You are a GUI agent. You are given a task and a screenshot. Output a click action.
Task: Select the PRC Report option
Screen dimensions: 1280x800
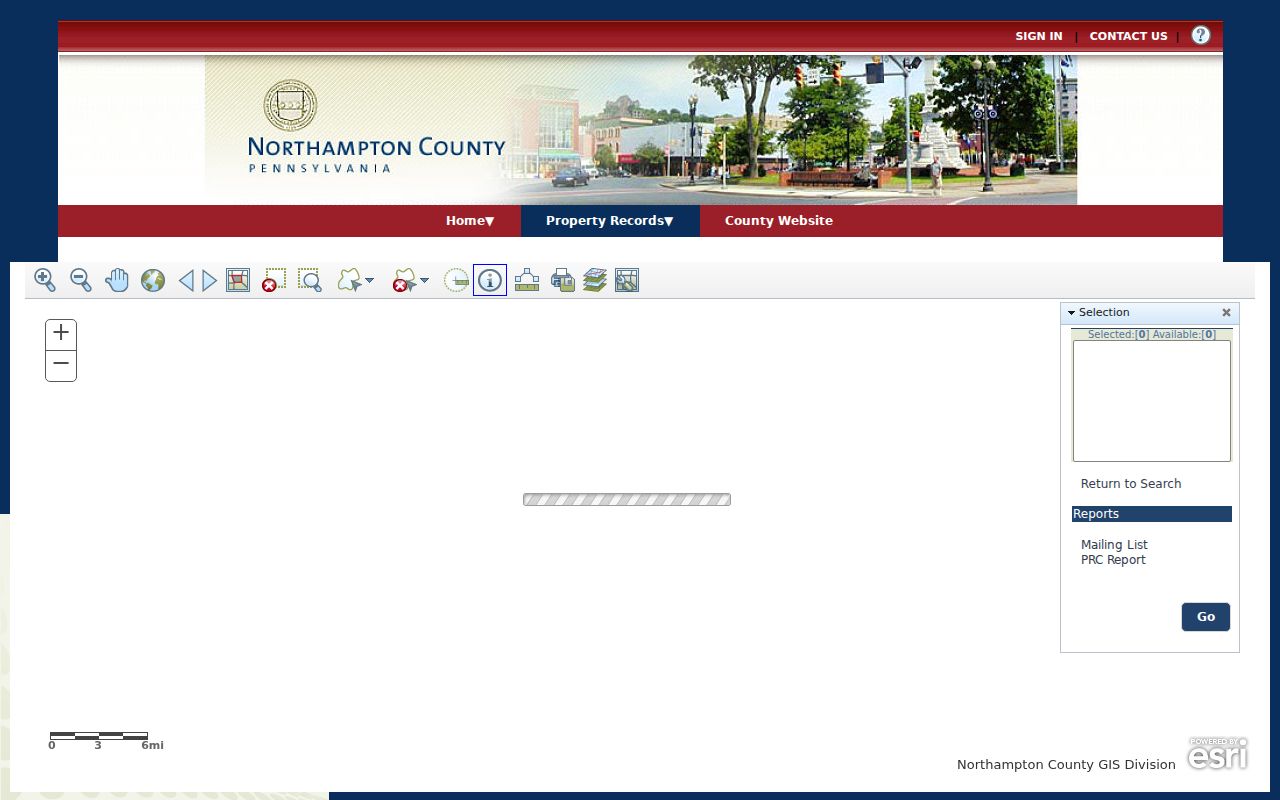1113,560
